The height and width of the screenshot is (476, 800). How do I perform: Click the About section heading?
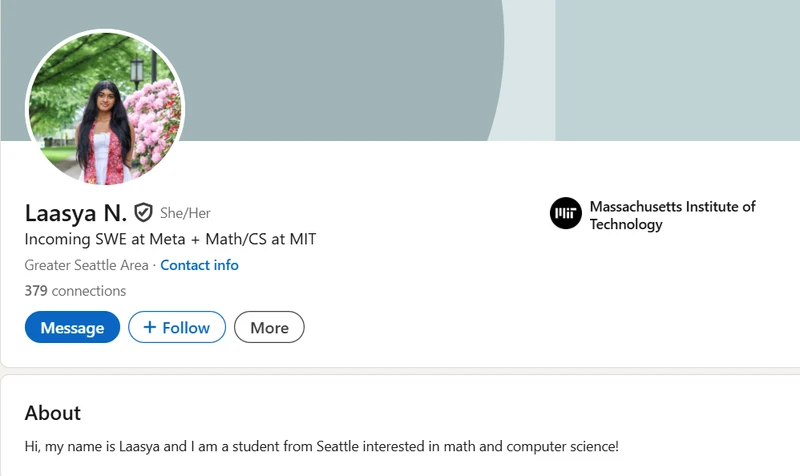pyautogui.click(x=53, y=413)
